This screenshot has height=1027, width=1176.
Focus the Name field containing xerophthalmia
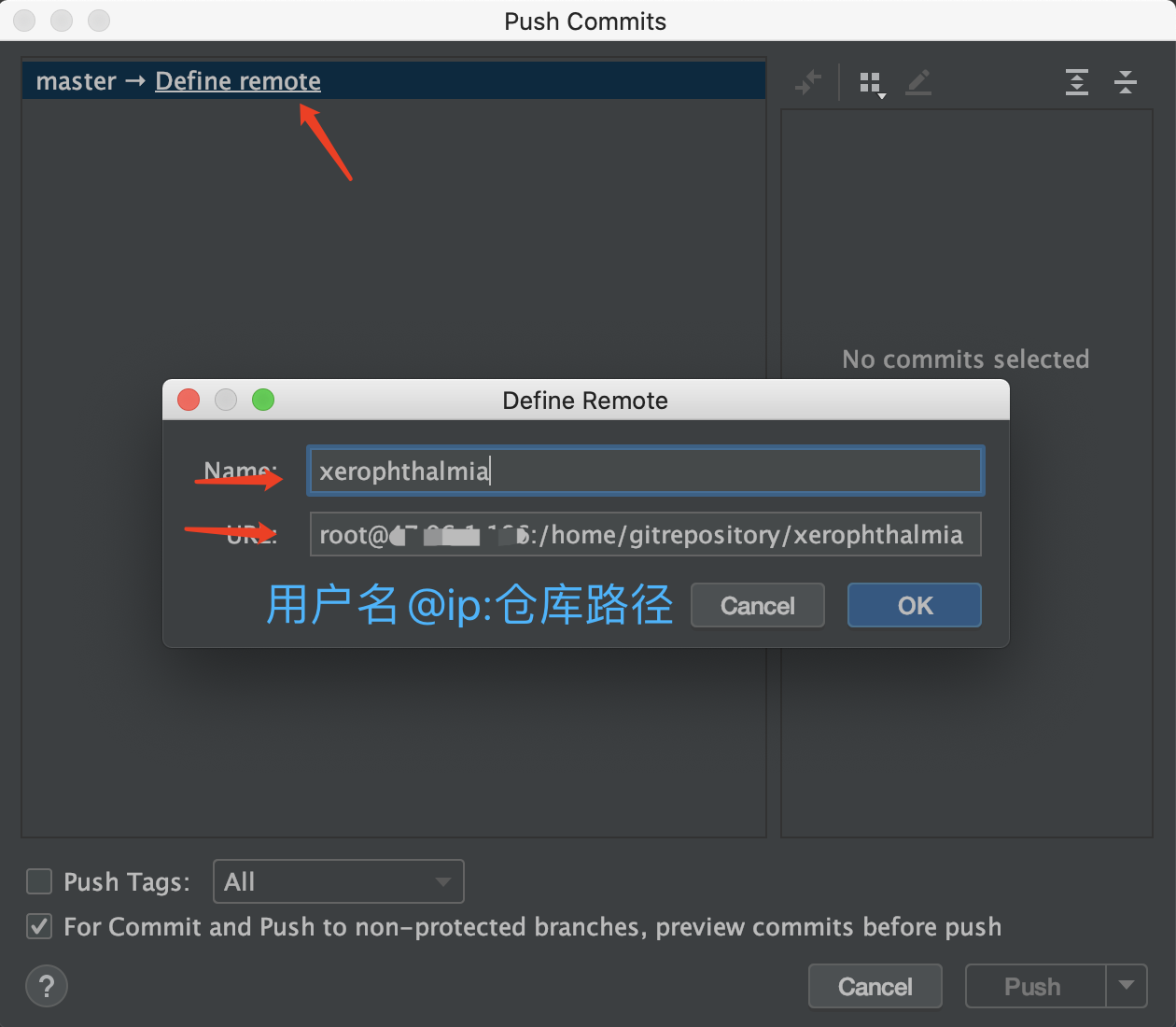tap(646, 471)
